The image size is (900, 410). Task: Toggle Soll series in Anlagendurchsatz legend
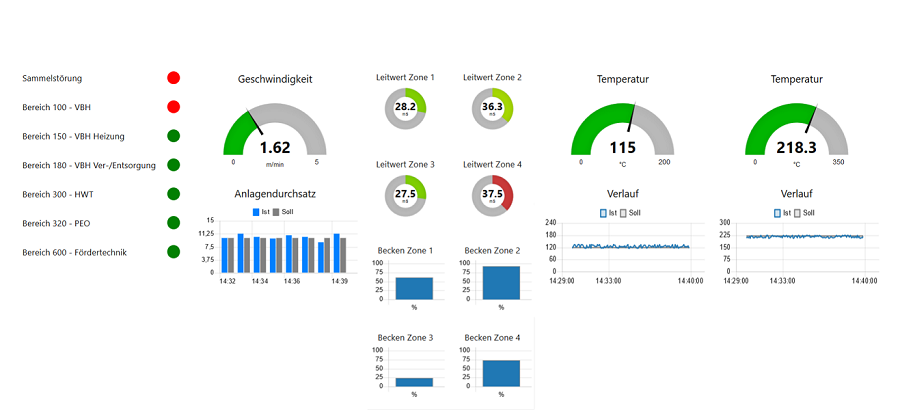(x=284, y=212)
